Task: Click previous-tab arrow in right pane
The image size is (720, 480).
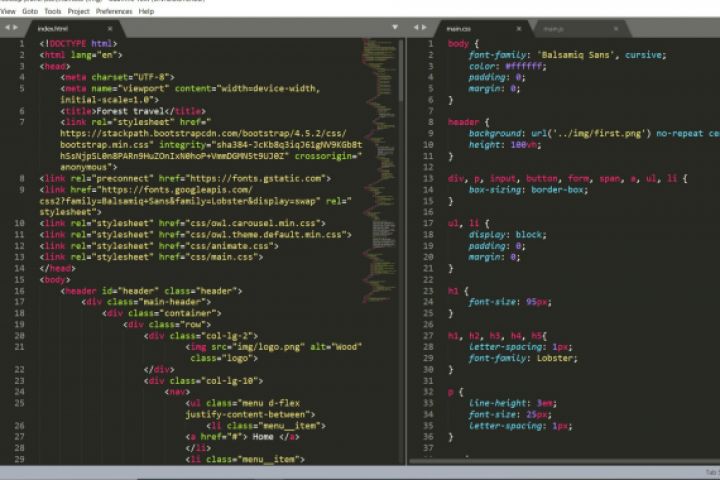Action: point(416,28)
